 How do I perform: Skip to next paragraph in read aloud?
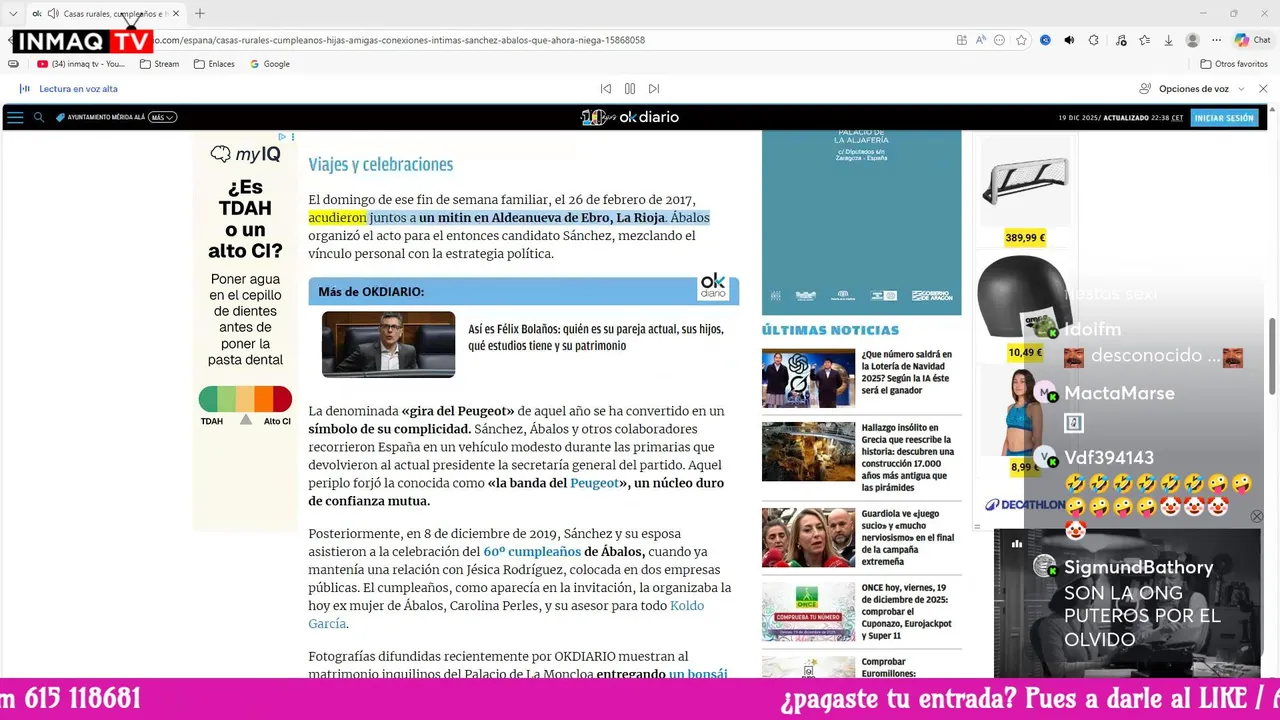click(654, 89)
